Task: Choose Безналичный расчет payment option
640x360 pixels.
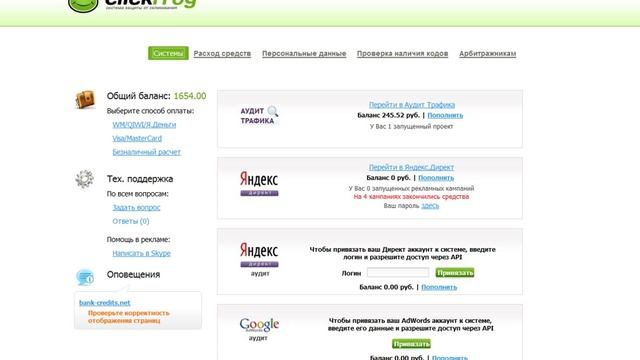Action: click(146, 152)
